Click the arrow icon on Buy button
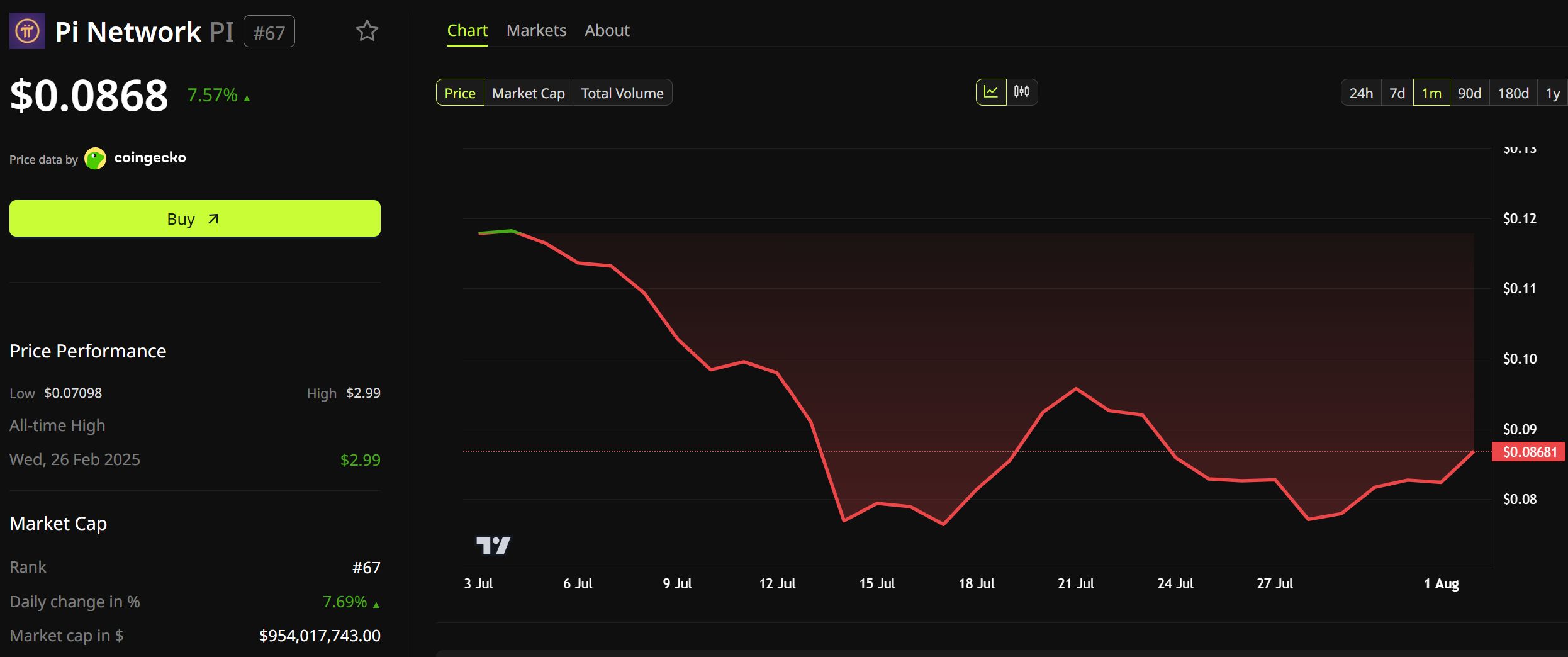The width and height of the screenshot is (1568, 657). tap(213, 219)
